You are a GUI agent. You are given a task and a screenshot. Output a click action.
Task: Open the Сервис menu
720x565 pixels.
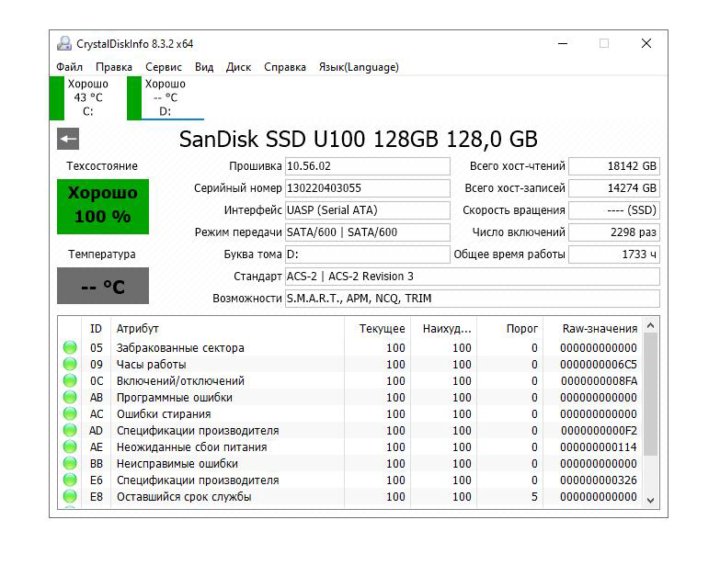tap(164, 67)
